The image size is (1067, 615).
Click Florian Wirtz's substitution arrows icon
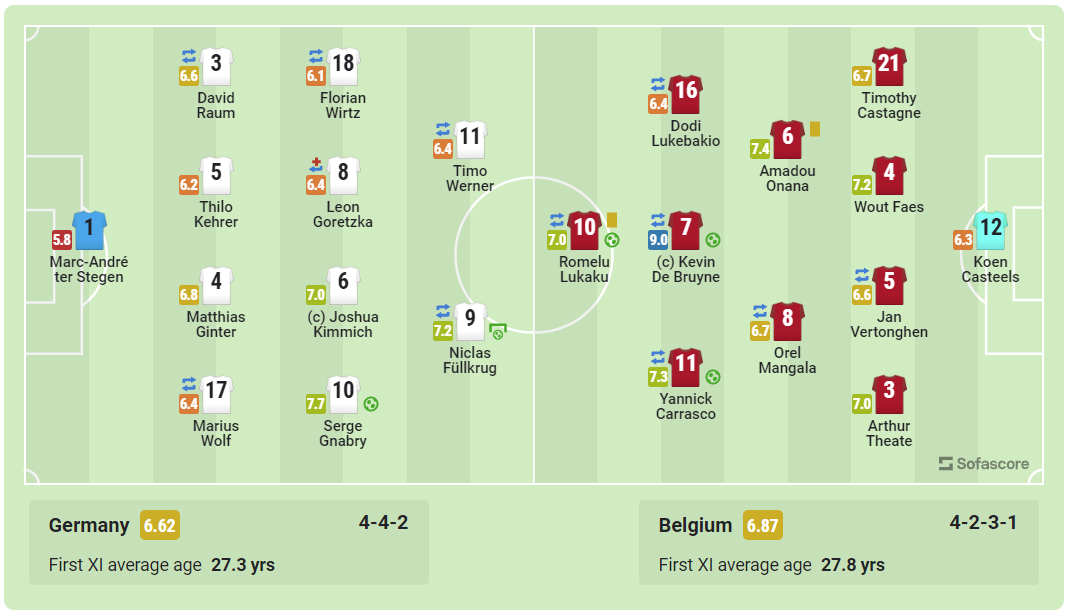316,56
